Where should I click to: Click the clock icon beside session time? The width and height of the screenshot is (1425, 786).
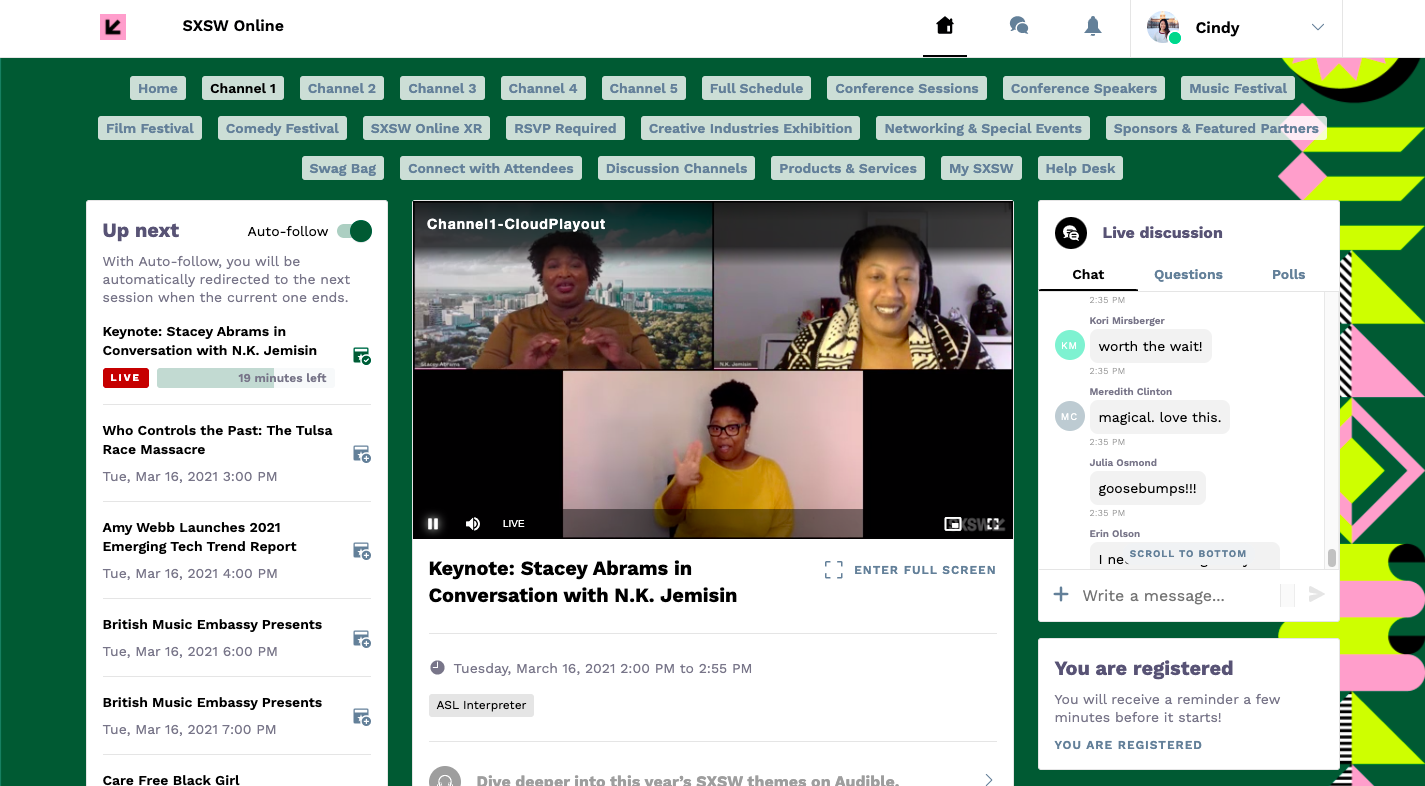click(437, 668)
